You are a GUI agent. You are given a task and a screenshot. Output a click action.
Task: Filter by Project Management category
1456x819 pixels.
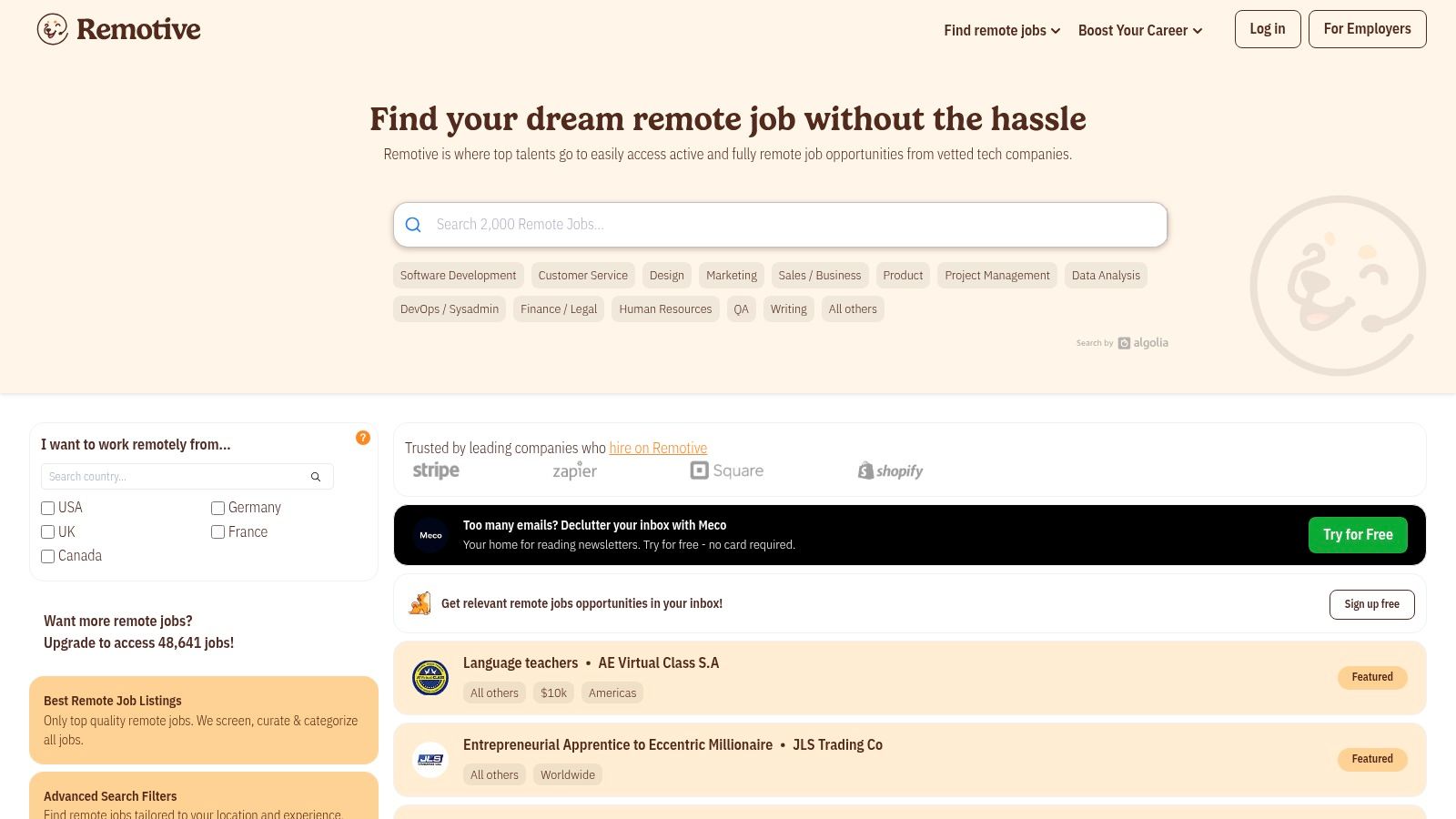(x=997, y=276)
